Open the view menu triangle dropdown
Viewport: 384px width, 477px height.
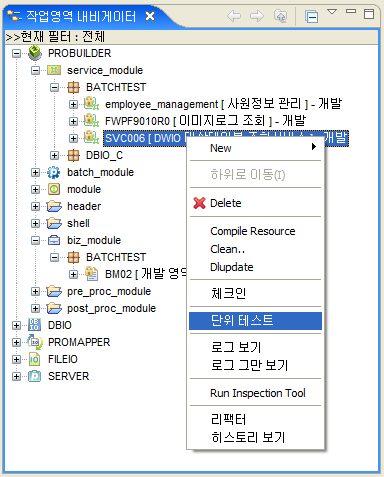[332, 12]
